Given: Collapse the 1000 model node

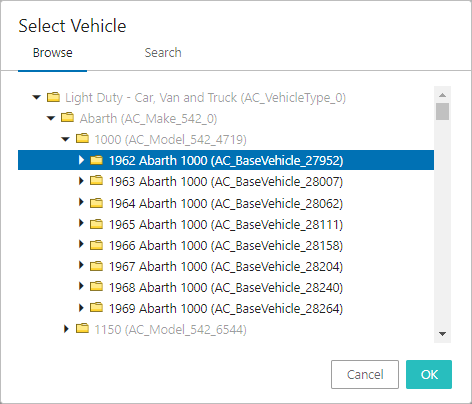Looking at the screenshot, I should coord(66,139).
